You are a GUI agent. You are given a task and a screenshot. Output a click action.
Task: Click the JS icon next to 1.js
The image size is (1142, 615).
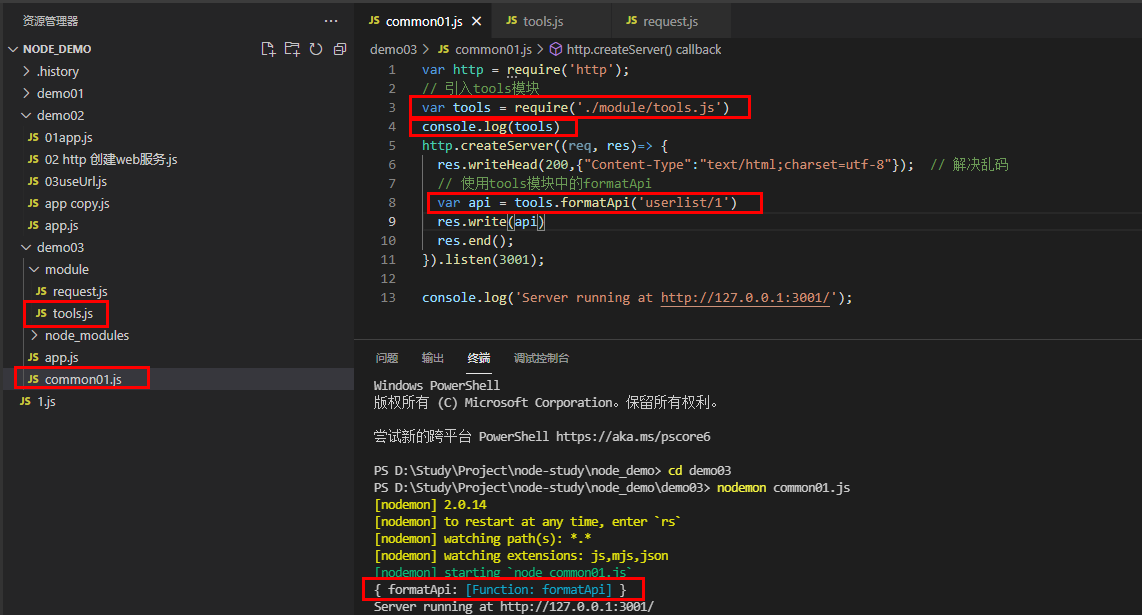[x=25, y=401]
